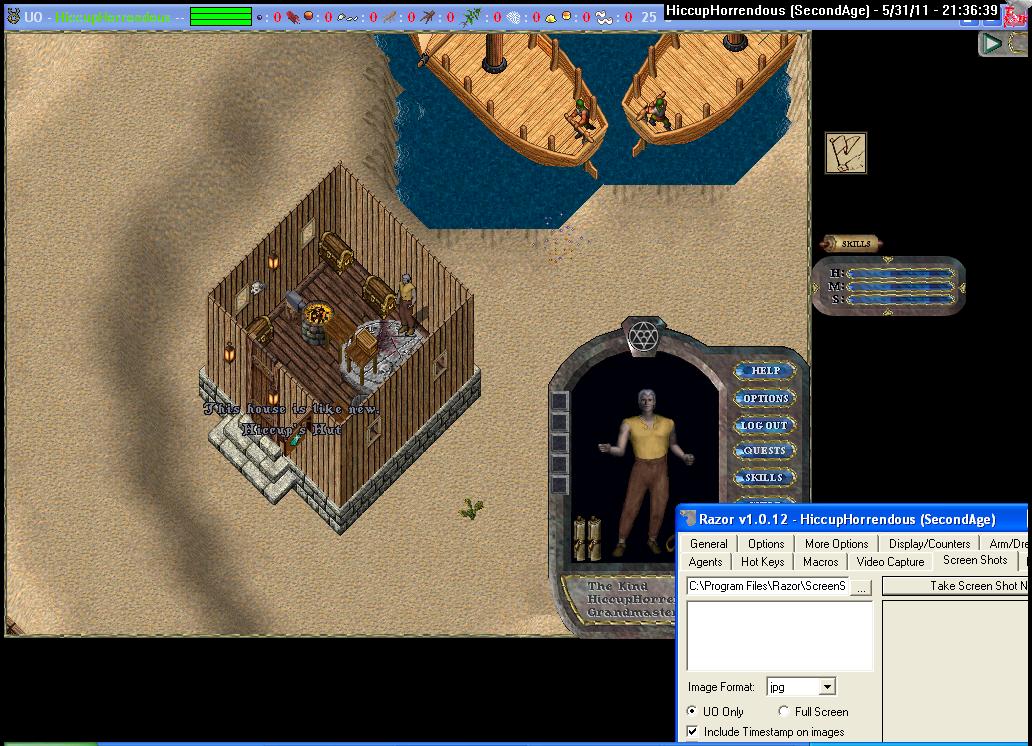Open the rolled Skills scroll gump
The height and width of the screenshot is (746, 1032).
click(x=852, y=243)
